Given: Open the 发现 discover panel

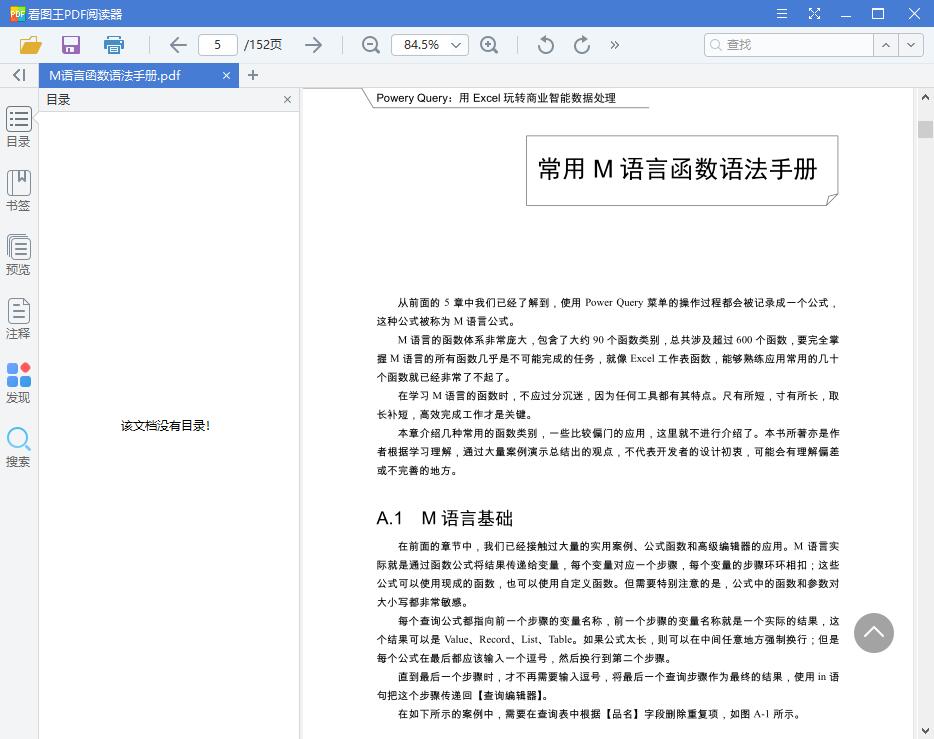Looking at the screenshot, I should click(x=18, y=381).
